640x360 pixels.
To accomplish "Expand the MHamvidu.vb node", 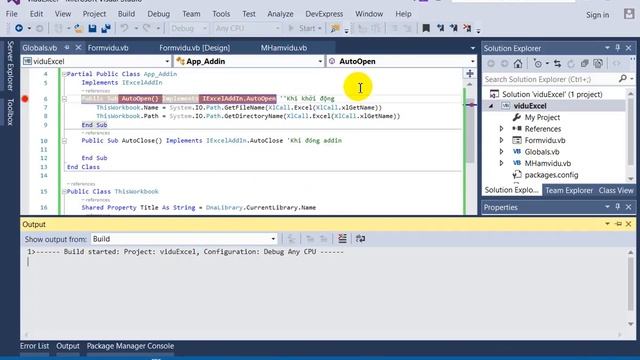I will coord(501,163).
